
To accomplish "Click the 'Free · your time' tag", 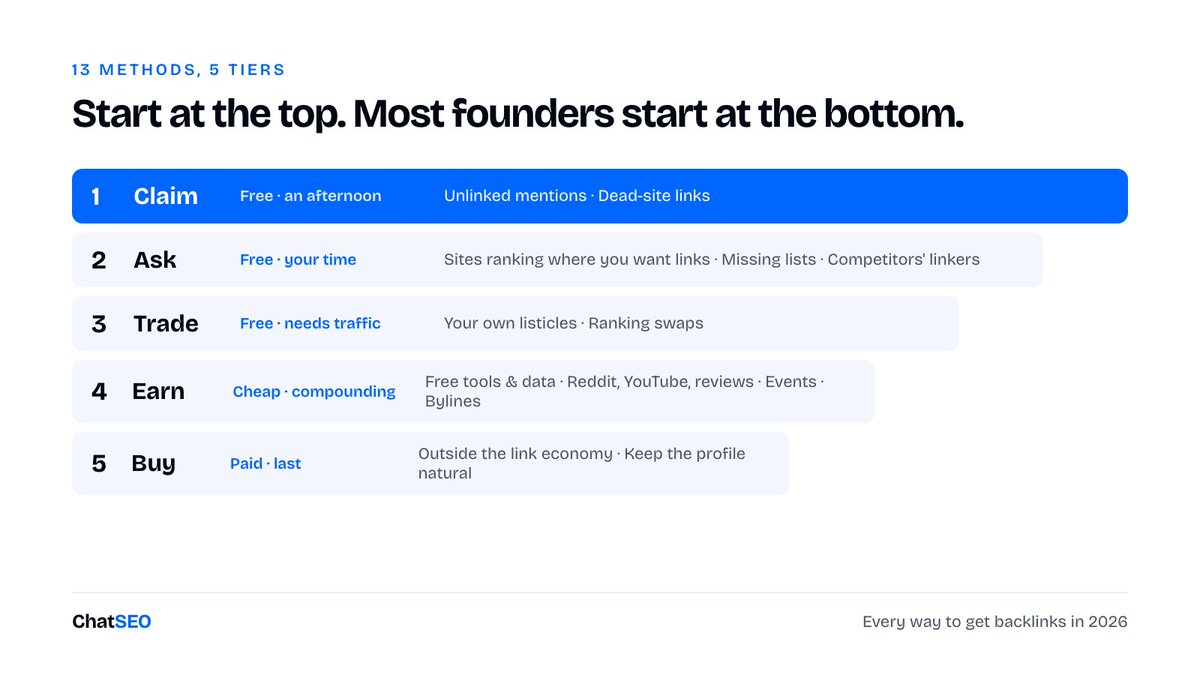I will point(298,260).
